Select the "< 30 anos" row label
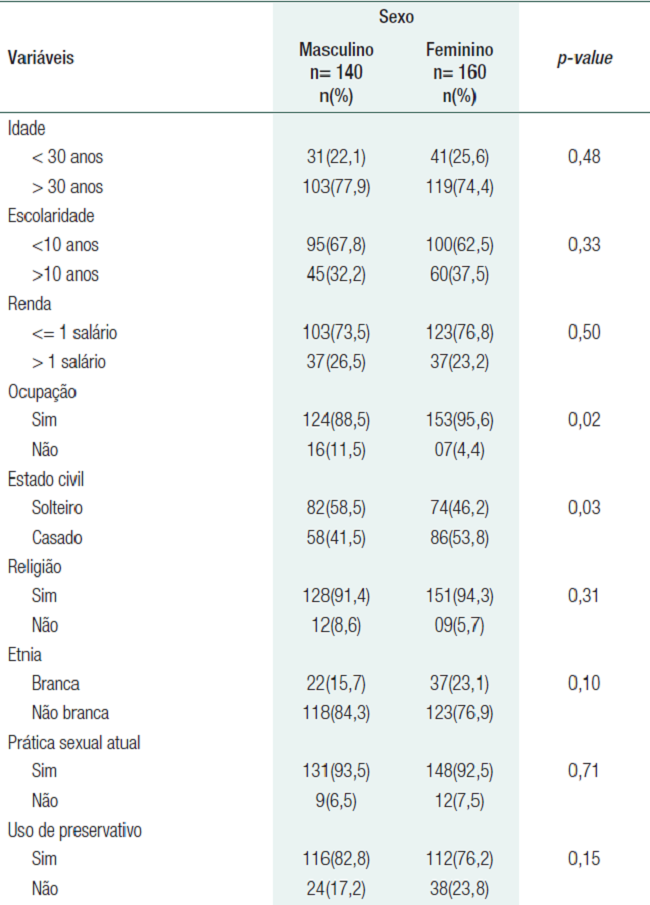650x905 pixels. pyautogui.click(x=67, y=157)
